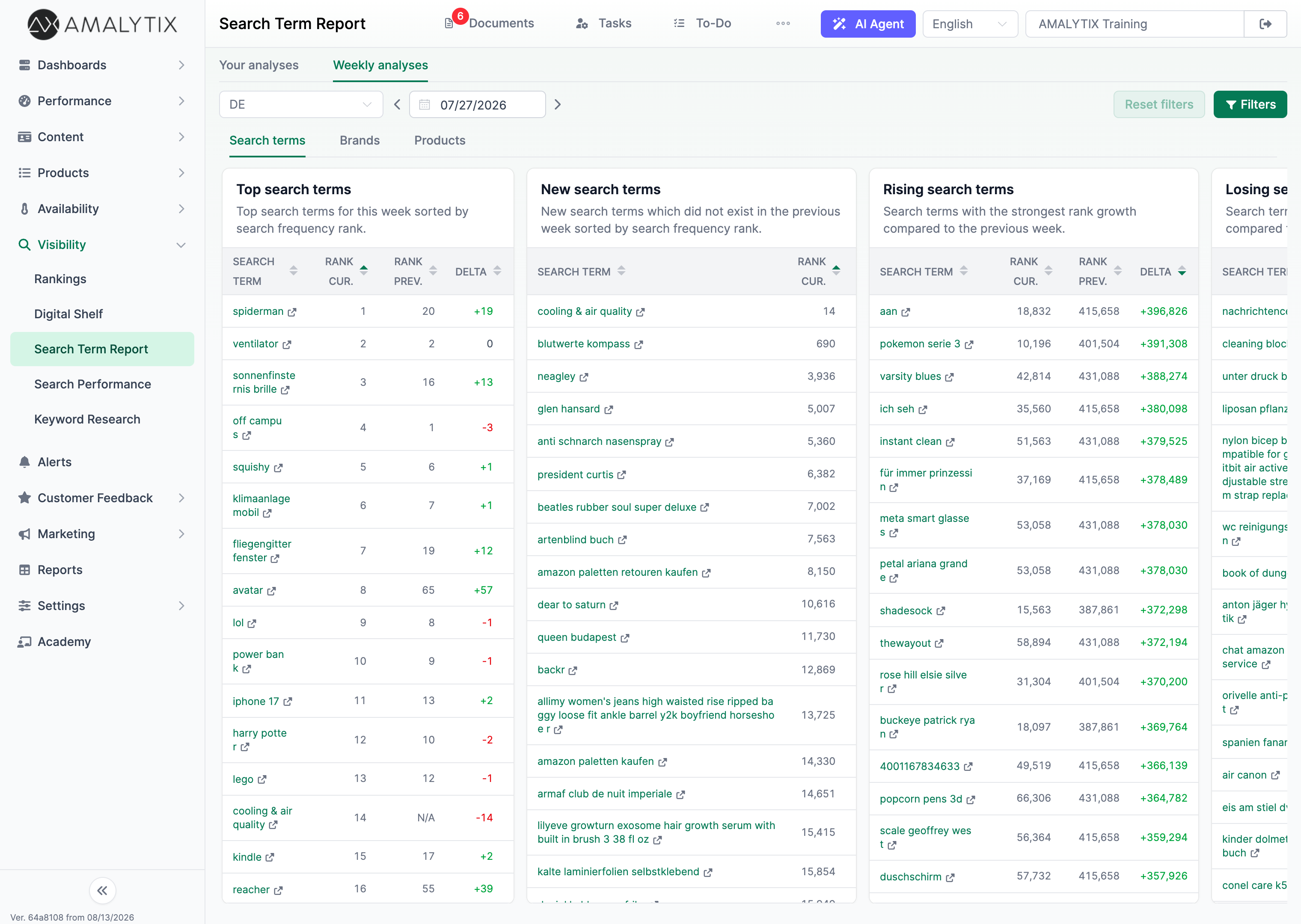Viewport: 1301px width, 924px height.
Task: Open the DE marketplace dropdown
Action: (x=301, y=105)
